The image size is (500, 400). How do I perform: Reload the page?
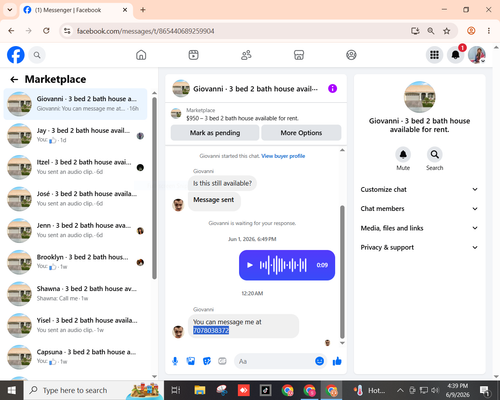[x=46, y=31]
